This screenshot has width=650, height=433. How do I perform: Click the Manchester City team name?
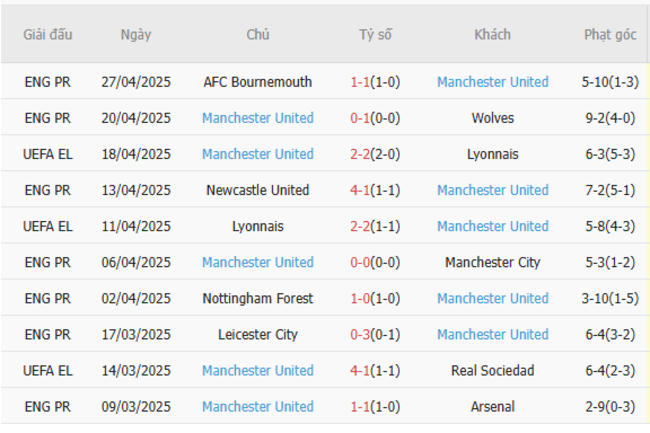(492, 262)
